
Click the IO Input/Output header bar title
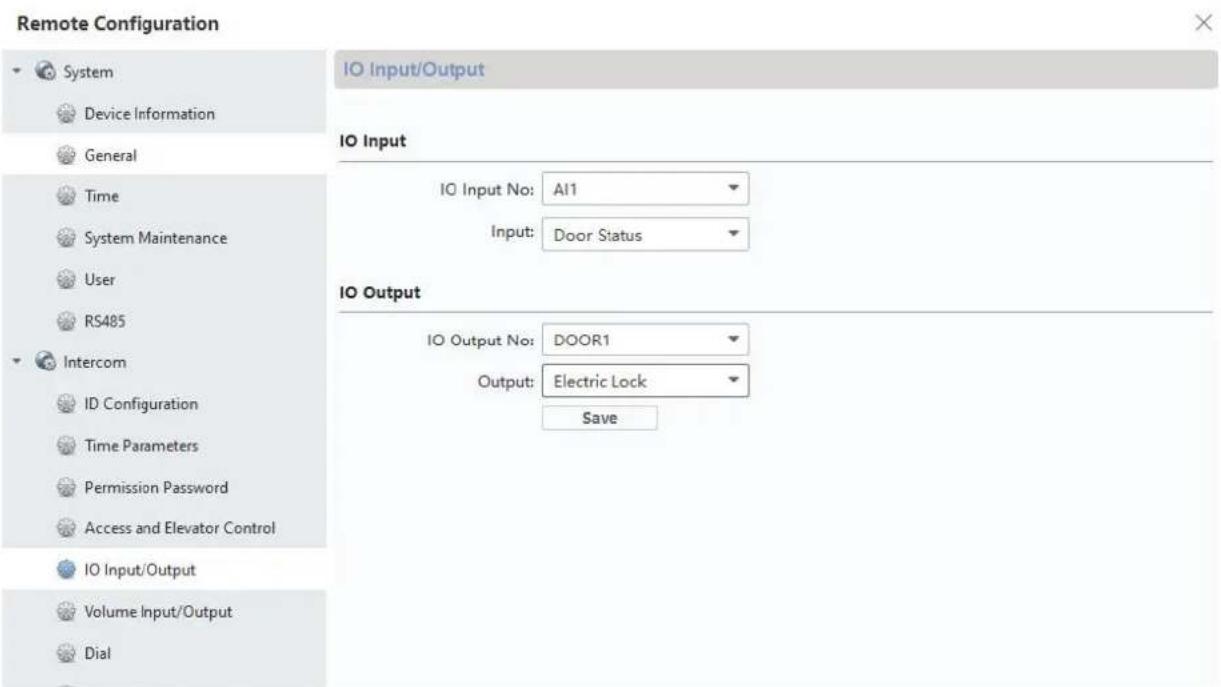(414, 71)
